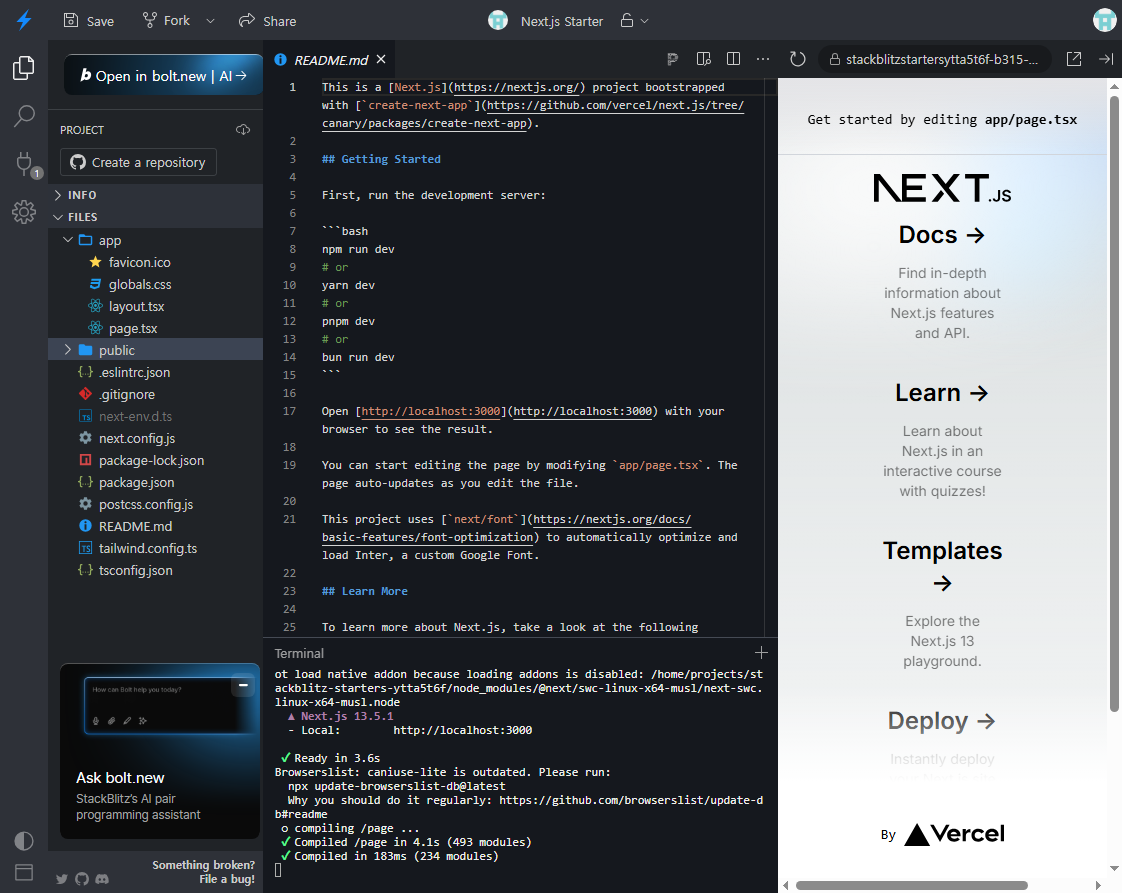Click the cloud download project icon
The height and width of the screenshot is (893, 1122).
(x=243, y=130)
